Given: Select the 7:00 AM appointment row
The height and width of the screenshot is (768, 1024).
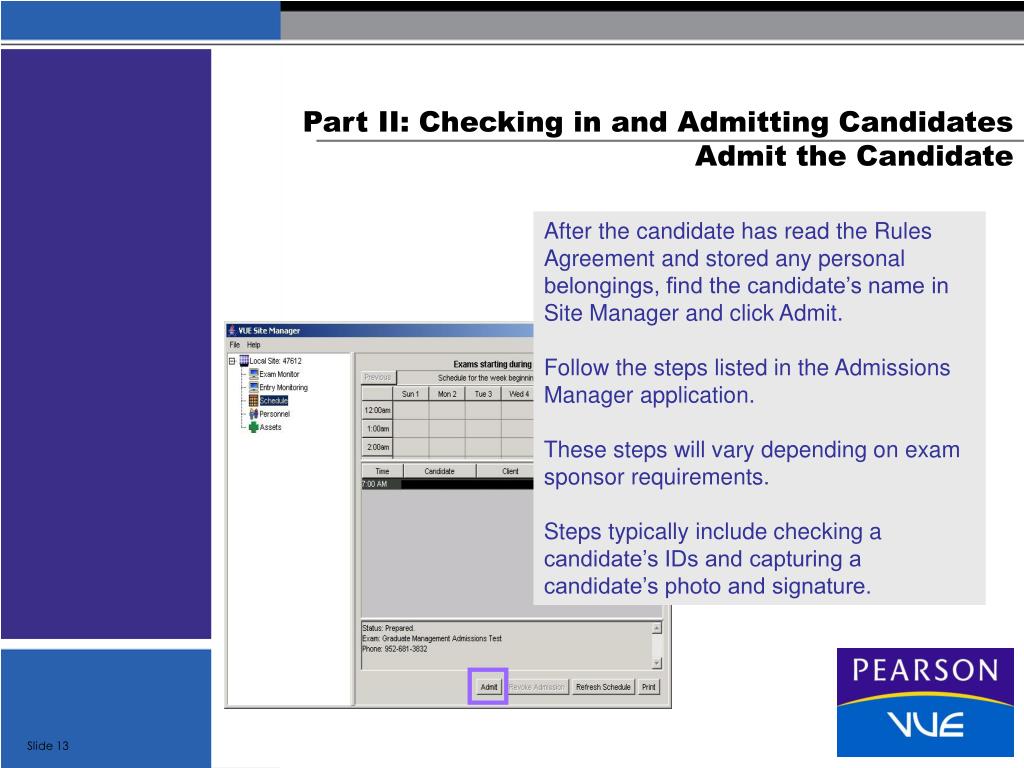Looking at the screenshot, I should pyautogui.click(x=447, y=484).
